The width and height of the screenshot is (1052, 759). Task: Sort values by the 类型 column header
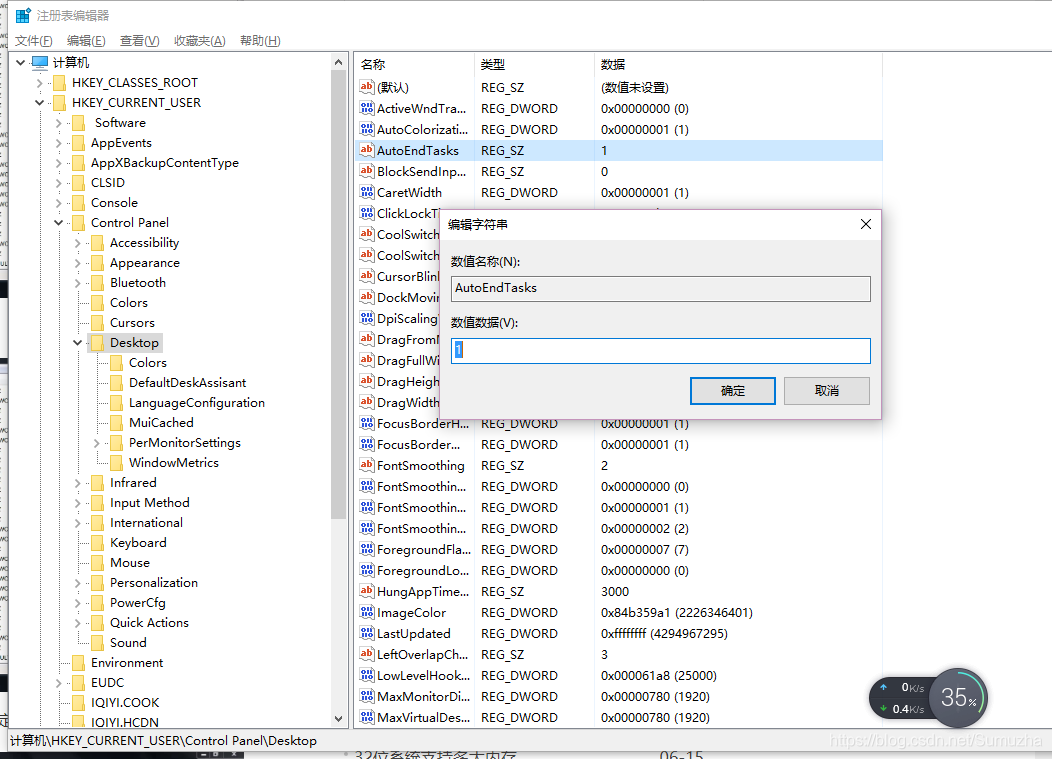tap(534, 64)
